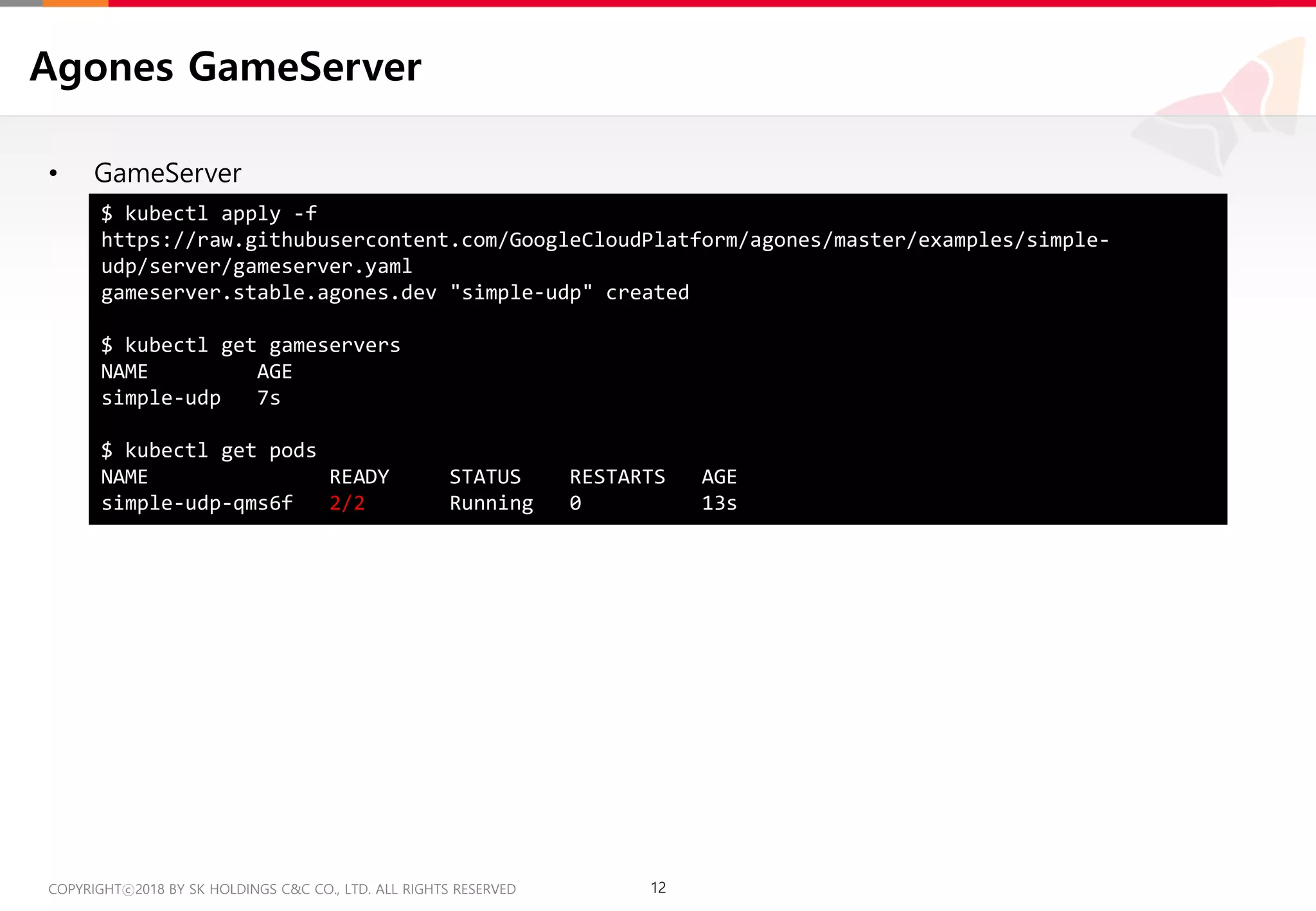Click the Agones GameServer slide title

click(225, 67)
